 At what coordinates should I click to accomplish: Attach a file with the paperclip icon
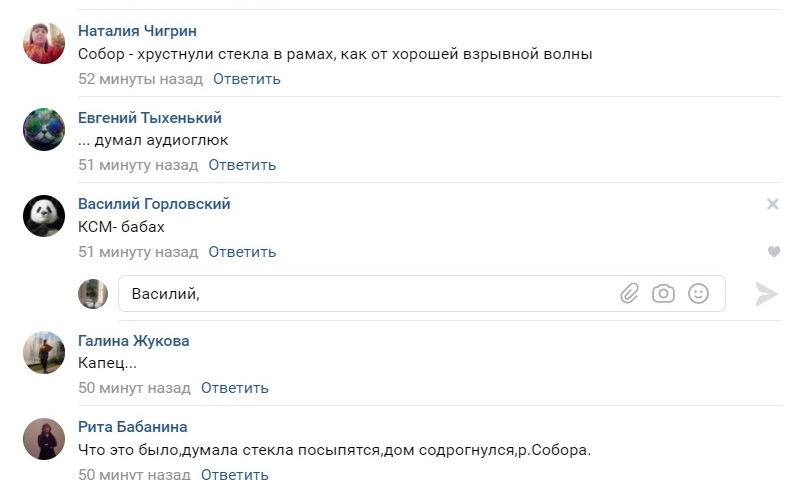tap(629, 294)
